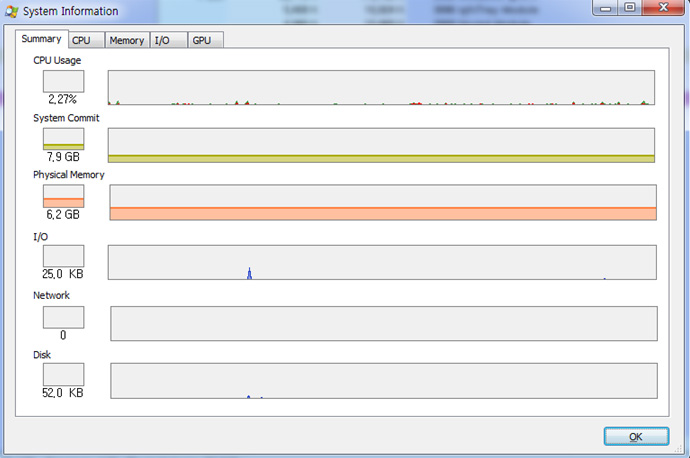690x458 pixels.
Task: Click the CPU Usage small gauge box
Action: (63, 81)
